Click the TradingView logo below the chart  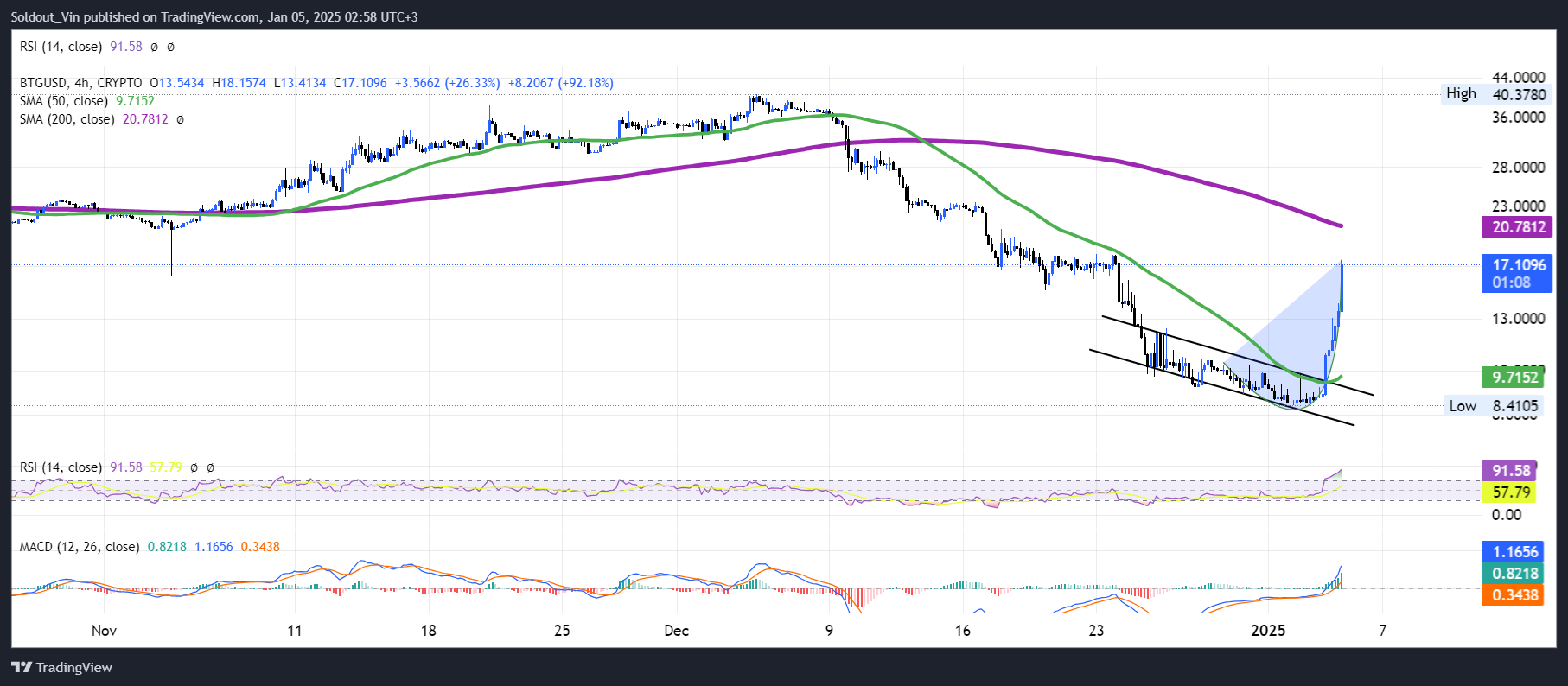coord(61,667)
